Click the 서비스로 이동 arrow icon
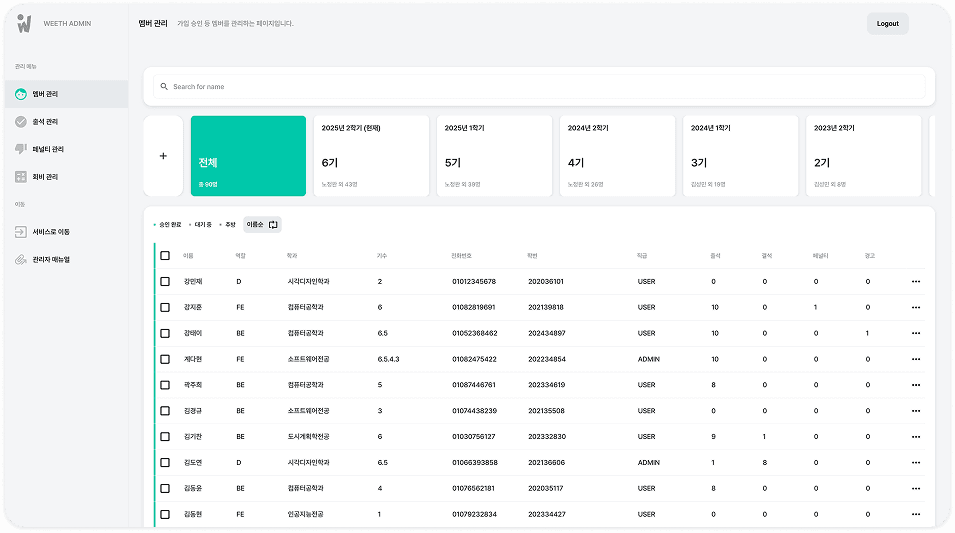This screenshot has width=955, height=533. tap(21, 232)
